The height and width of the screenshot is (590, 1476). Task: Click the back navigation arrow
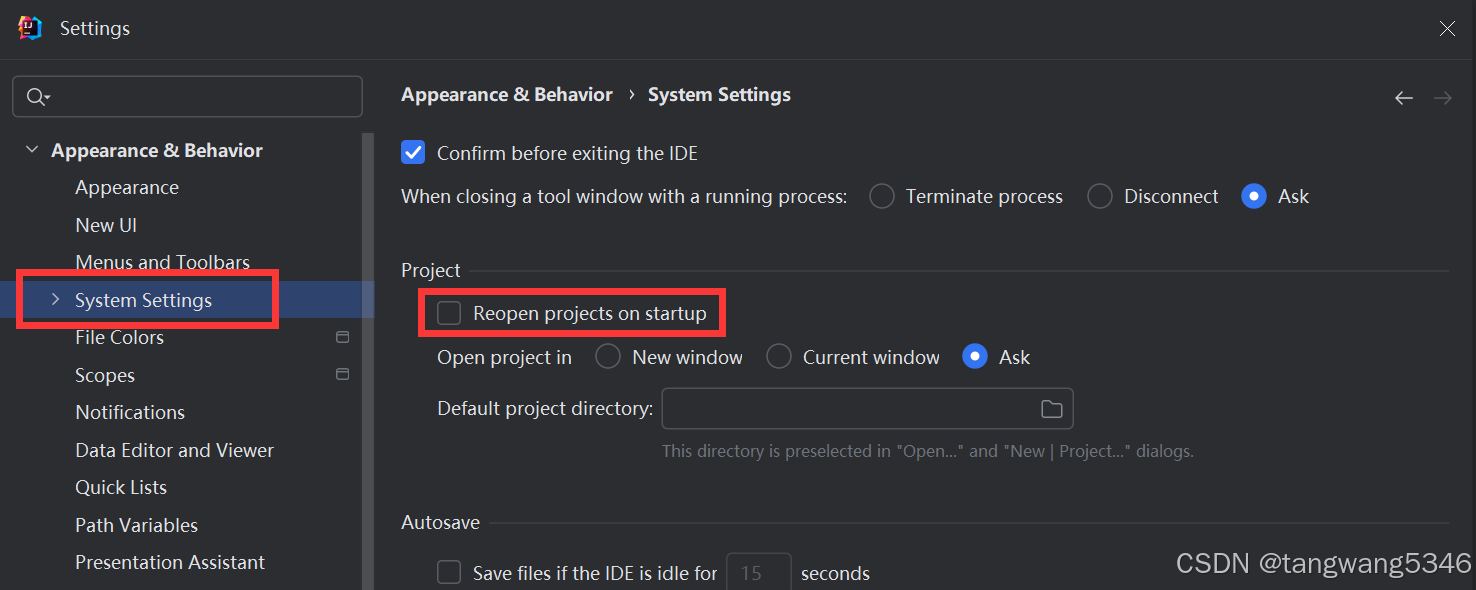coord(1404,98)
